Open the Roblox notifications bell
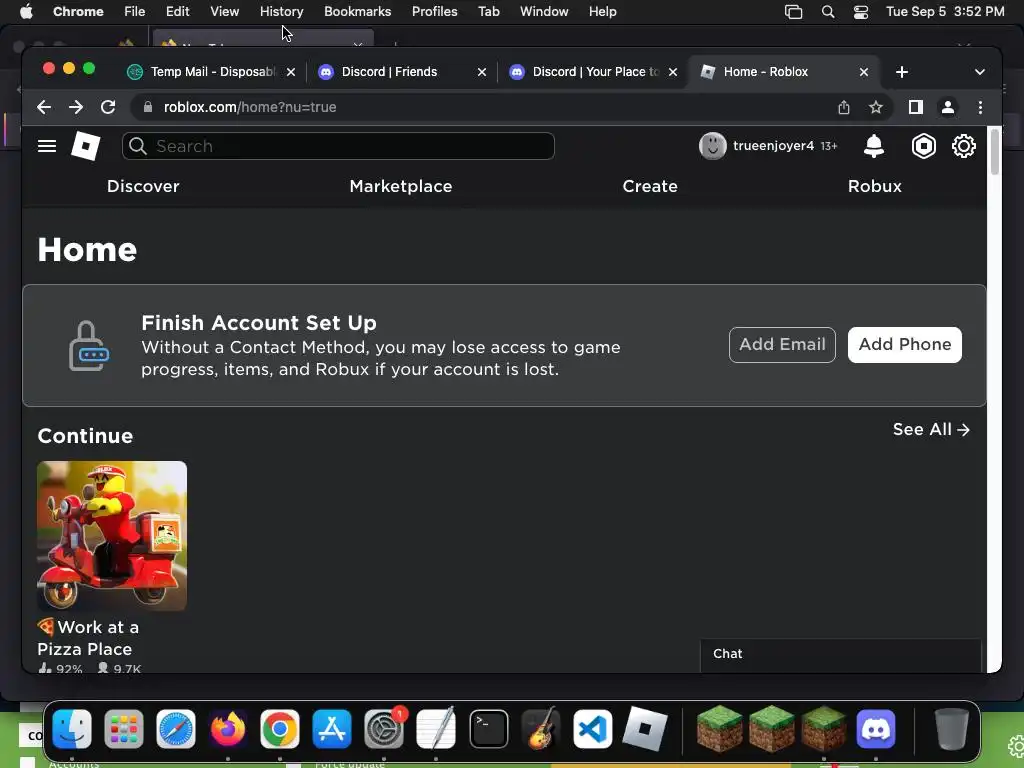 click(874, 146)
